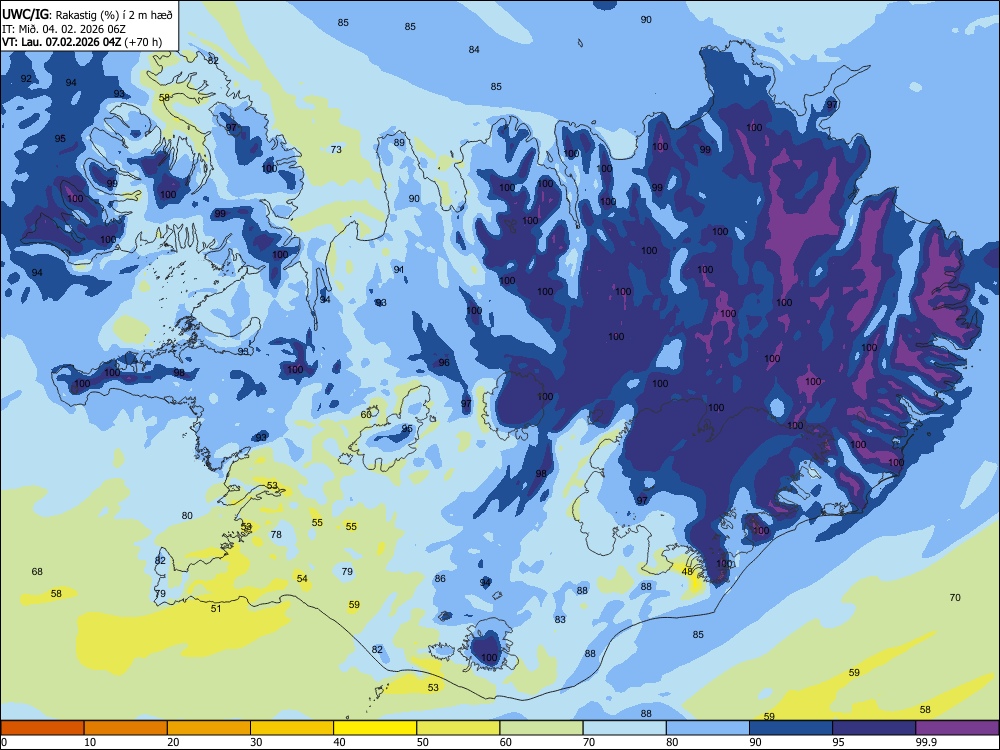Click the map humidity value '51'

(x=216, y=608)
